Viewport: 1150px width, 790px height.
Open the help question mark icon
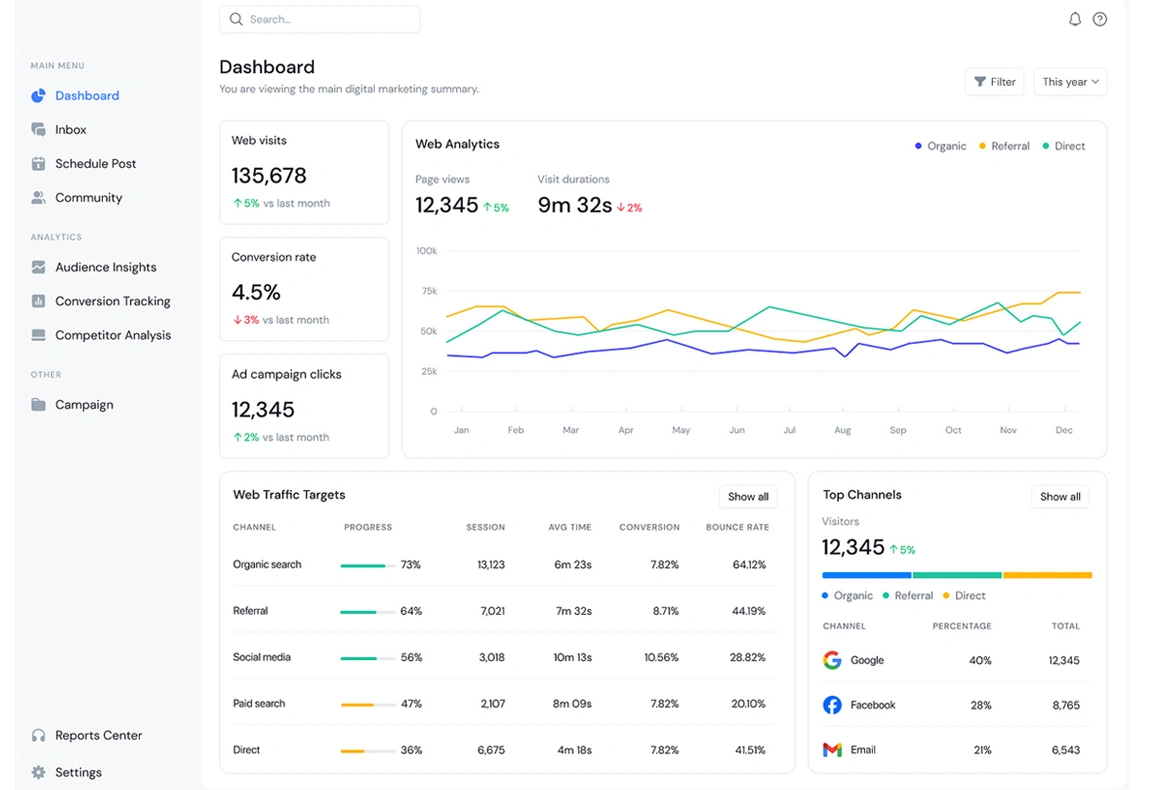click(1100, 19)
